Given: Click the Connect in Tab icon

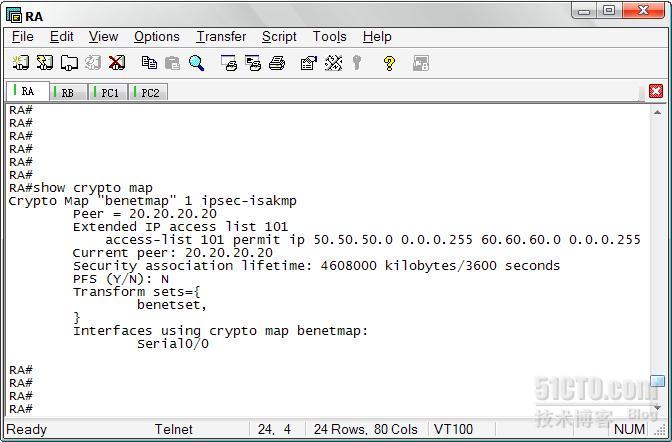Looking at the screenshot, I should click(x=69, y=63).
